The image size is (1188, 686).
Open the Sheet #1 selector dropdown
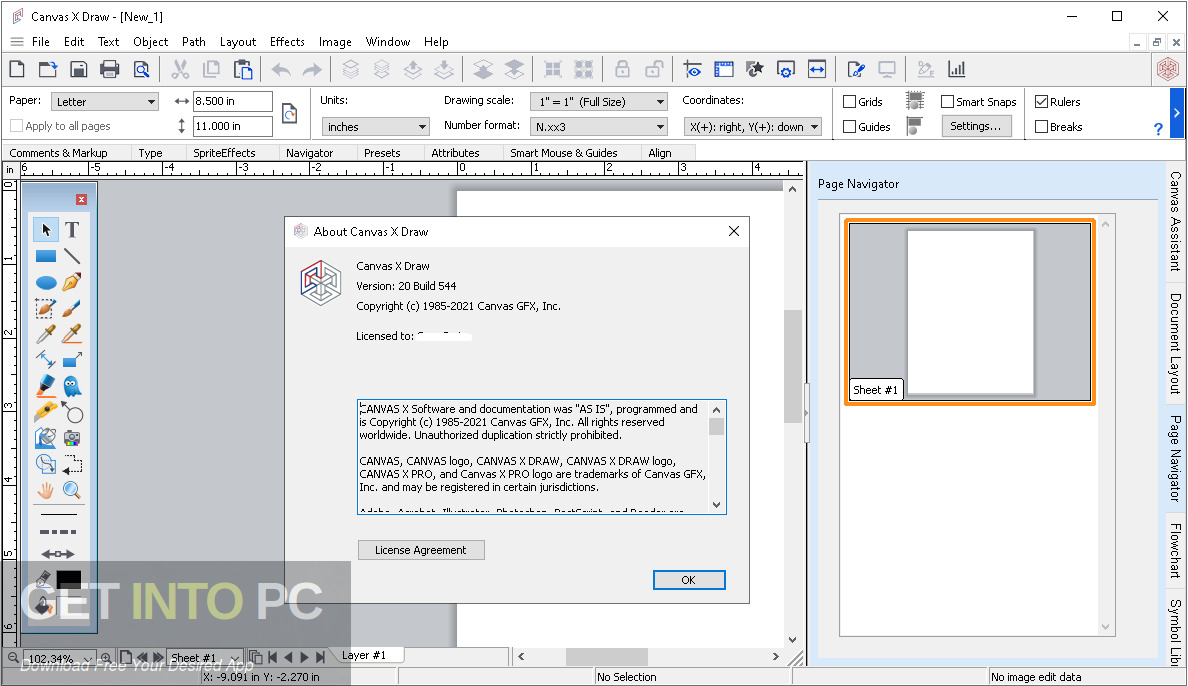pyautogui.click(x=234, y=658)
